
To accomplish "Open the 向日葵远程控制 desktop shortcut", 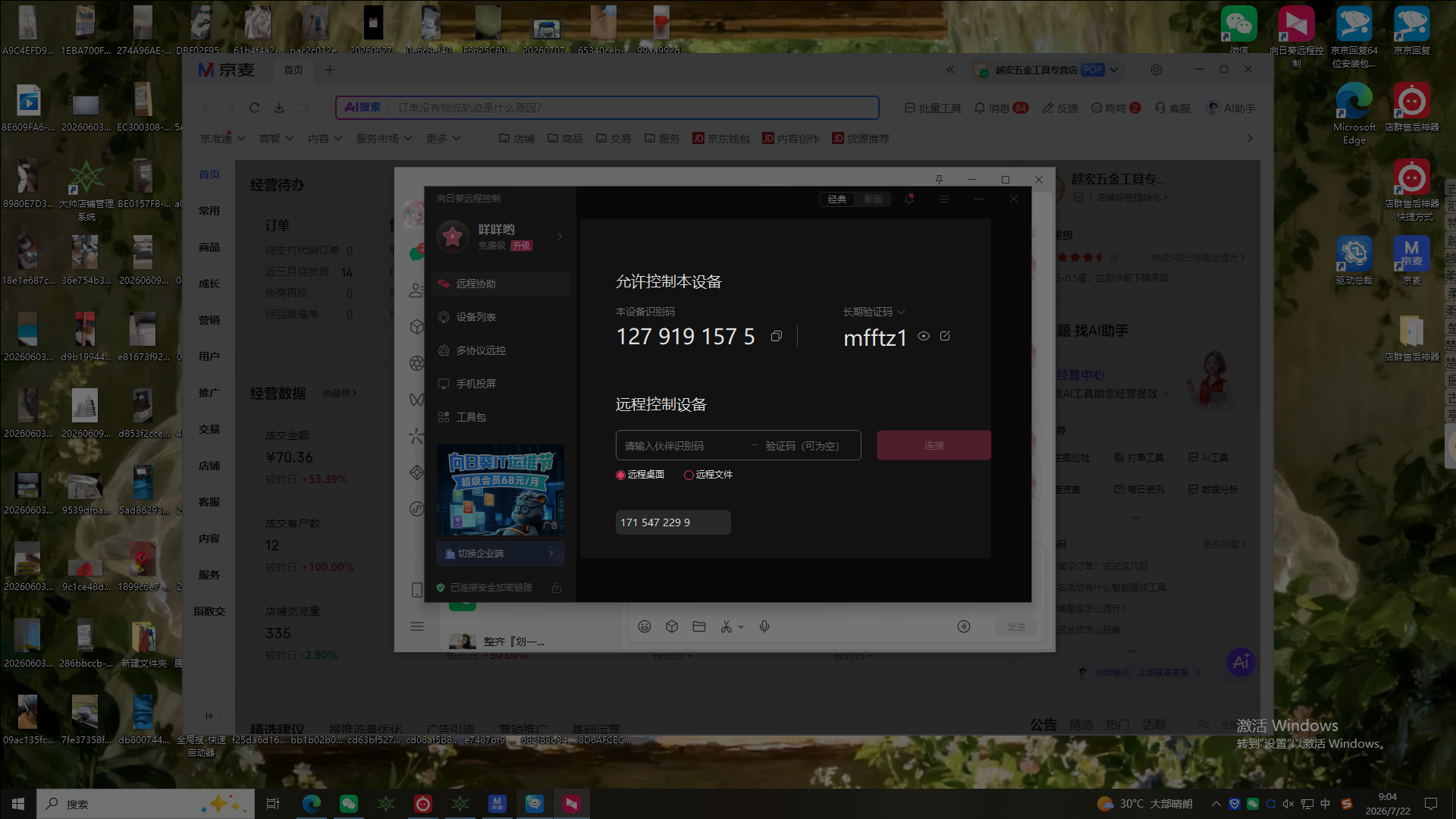I will click(x=1297, y=36).
